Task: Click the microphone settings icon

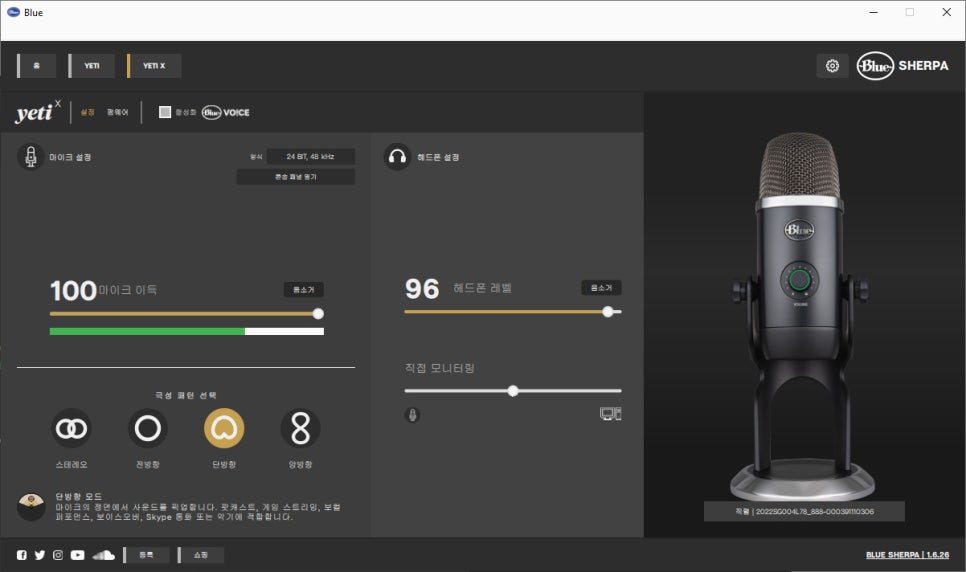Action: click(x=30, y=157)
